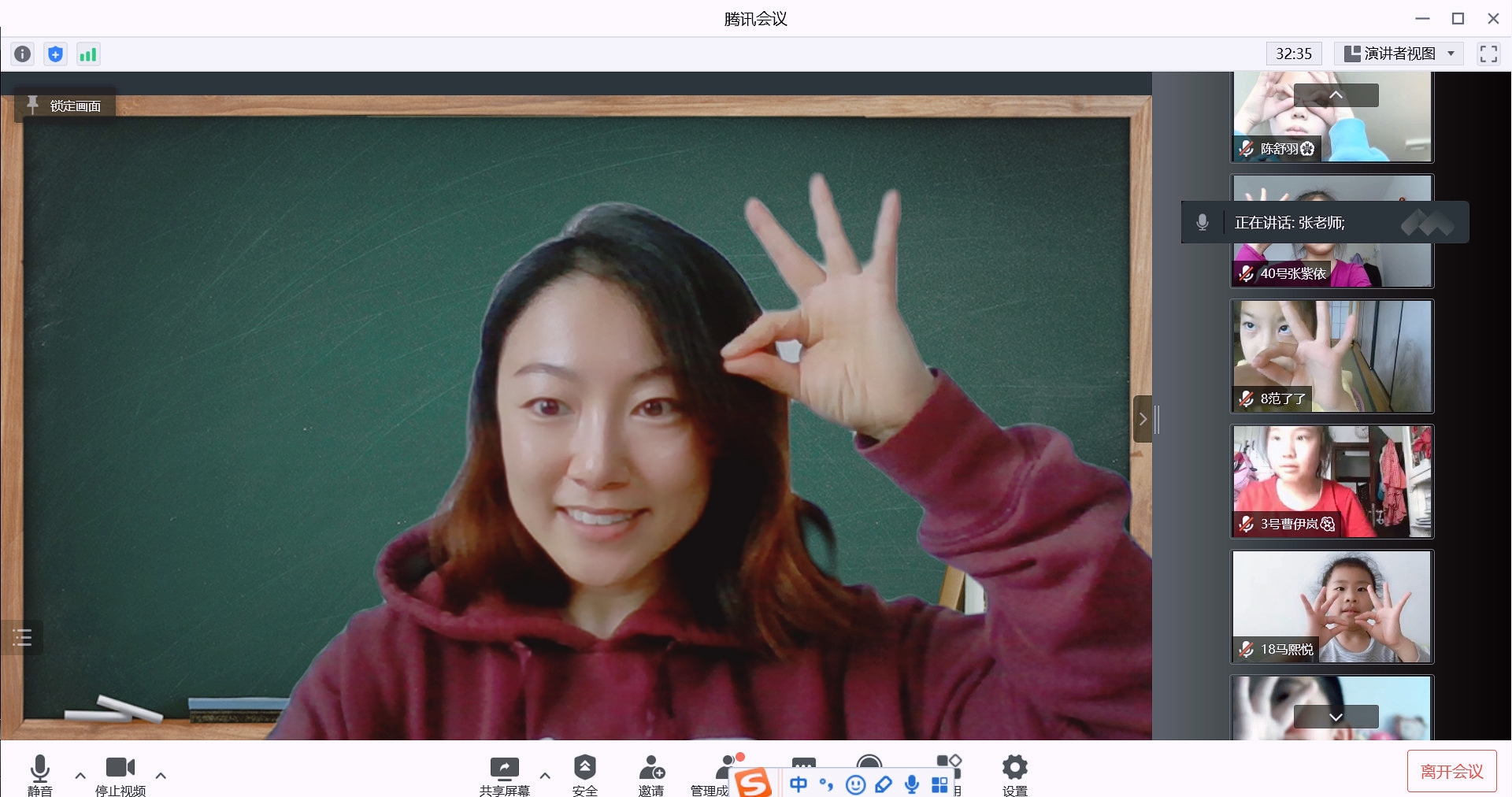This screenshot has height=797, width=1512.
Task: Expand the audio options arrow beside 静音
Action: coord(80,776)
